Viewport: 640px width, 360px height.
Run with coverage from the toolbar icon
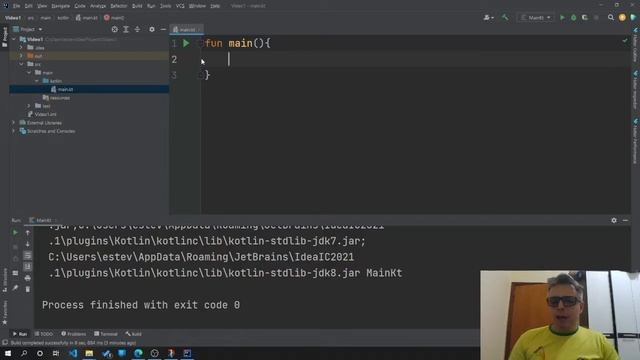tap(584, 18)
